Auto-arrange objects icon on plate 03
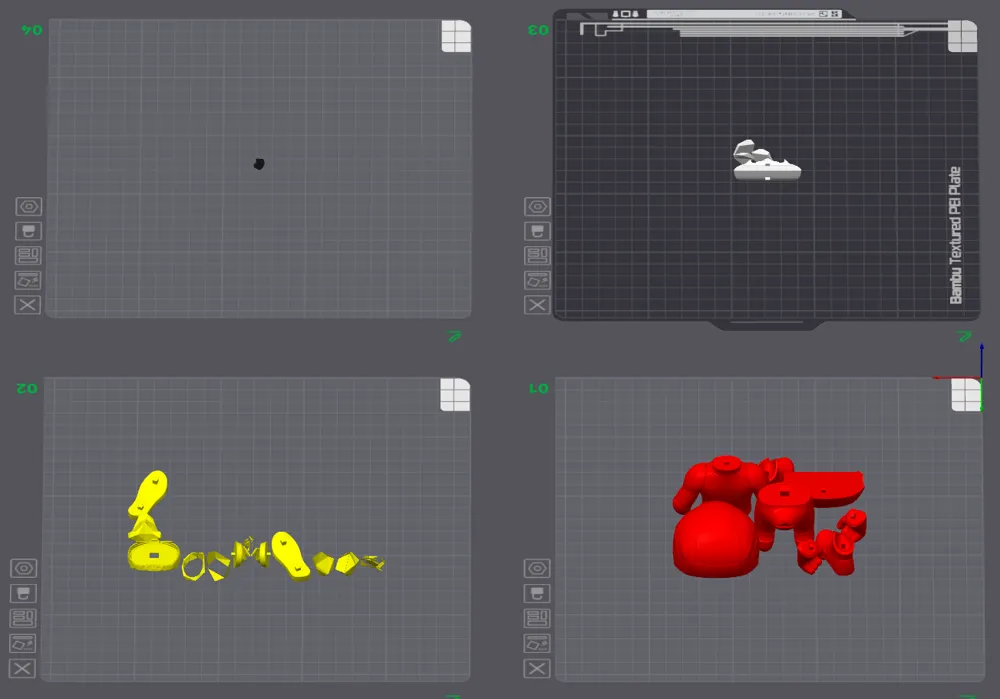1000x699 pixels. (x=538, y=256)
